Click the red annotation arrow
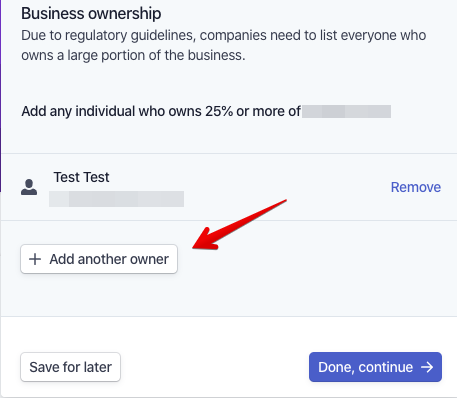Image resolution: width=457 pixels, height=398 pixels. pyautogui.click(x=239, y=225)
